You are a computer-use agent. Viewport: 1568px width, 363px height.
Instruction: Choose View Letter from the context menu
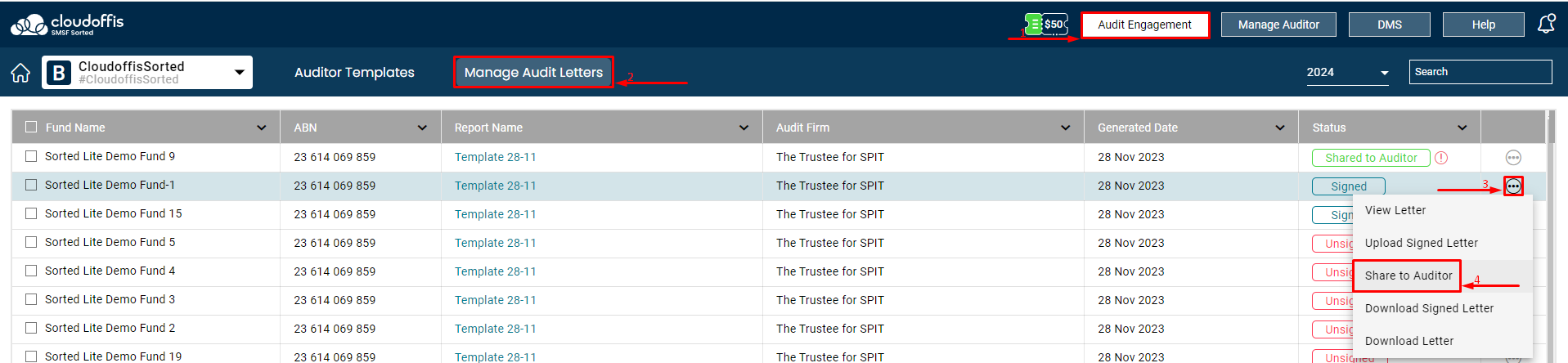click(x=1443, y=210)
